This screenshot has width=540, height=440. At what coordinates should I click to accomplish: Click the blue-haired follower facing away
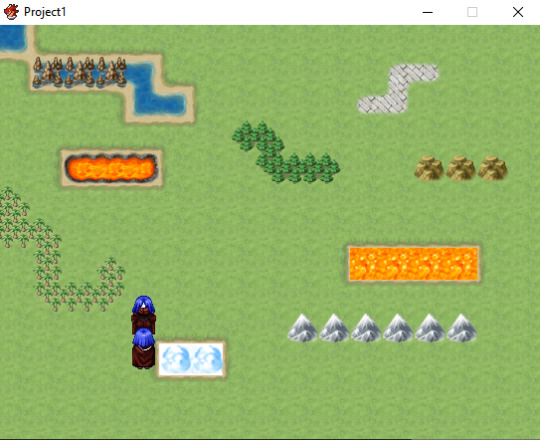(x=144, y=348)
